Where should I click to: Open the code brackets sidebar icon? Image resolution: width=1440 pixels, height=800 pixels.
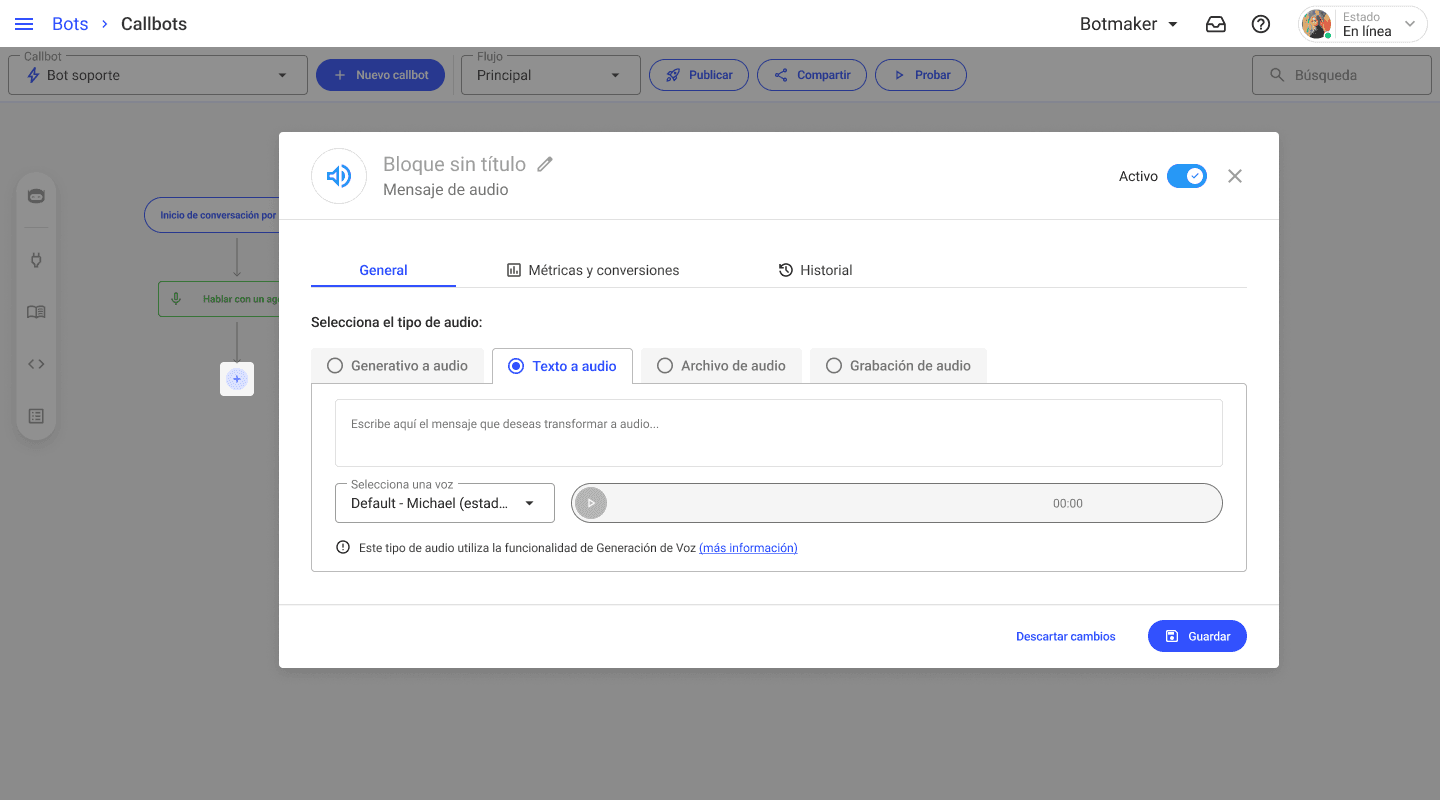click(36, 364)
